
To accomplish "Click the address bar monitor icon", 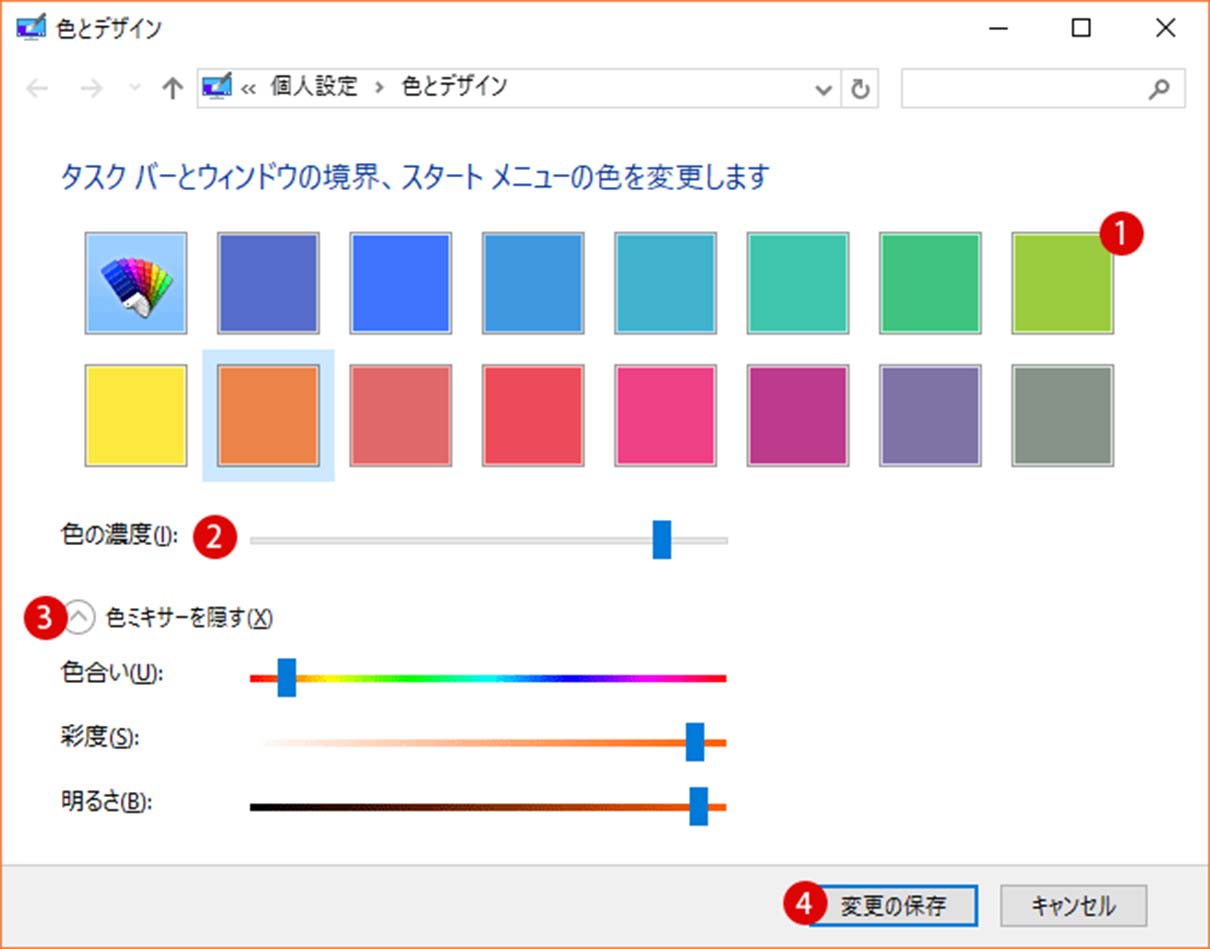I will [217, 88].
